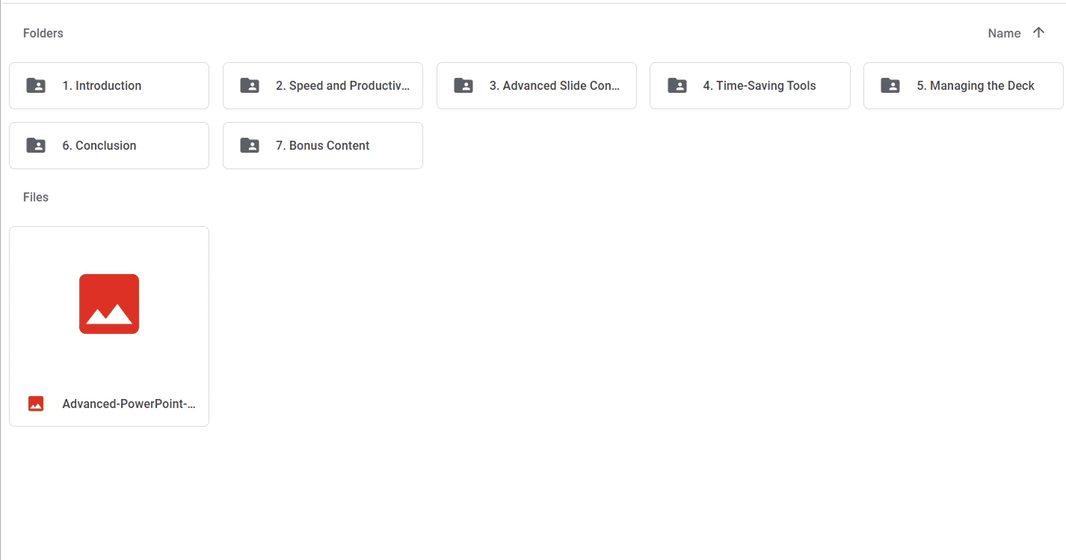Click the shared folder icon beside 1. Introduction
This screenshot has height=560, width=1066.
[x=36, y=86]
